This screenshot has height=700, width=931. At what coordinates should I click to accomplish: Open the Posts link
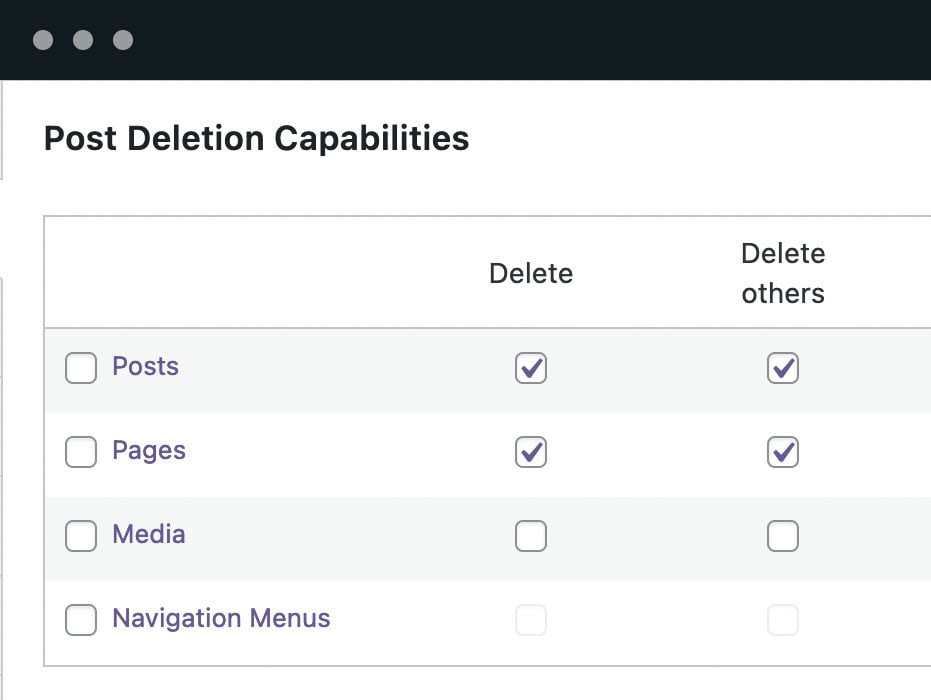tap(145, 366)
